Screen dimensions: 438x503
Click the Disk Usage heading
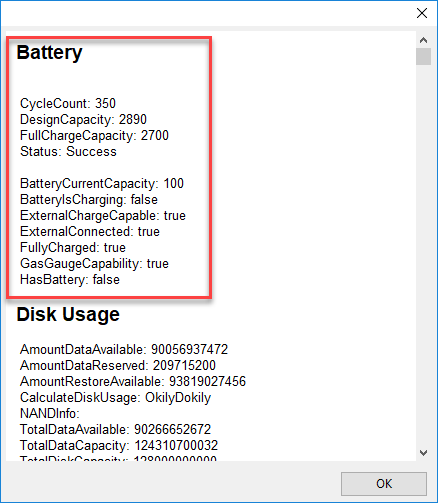[68, 314]
